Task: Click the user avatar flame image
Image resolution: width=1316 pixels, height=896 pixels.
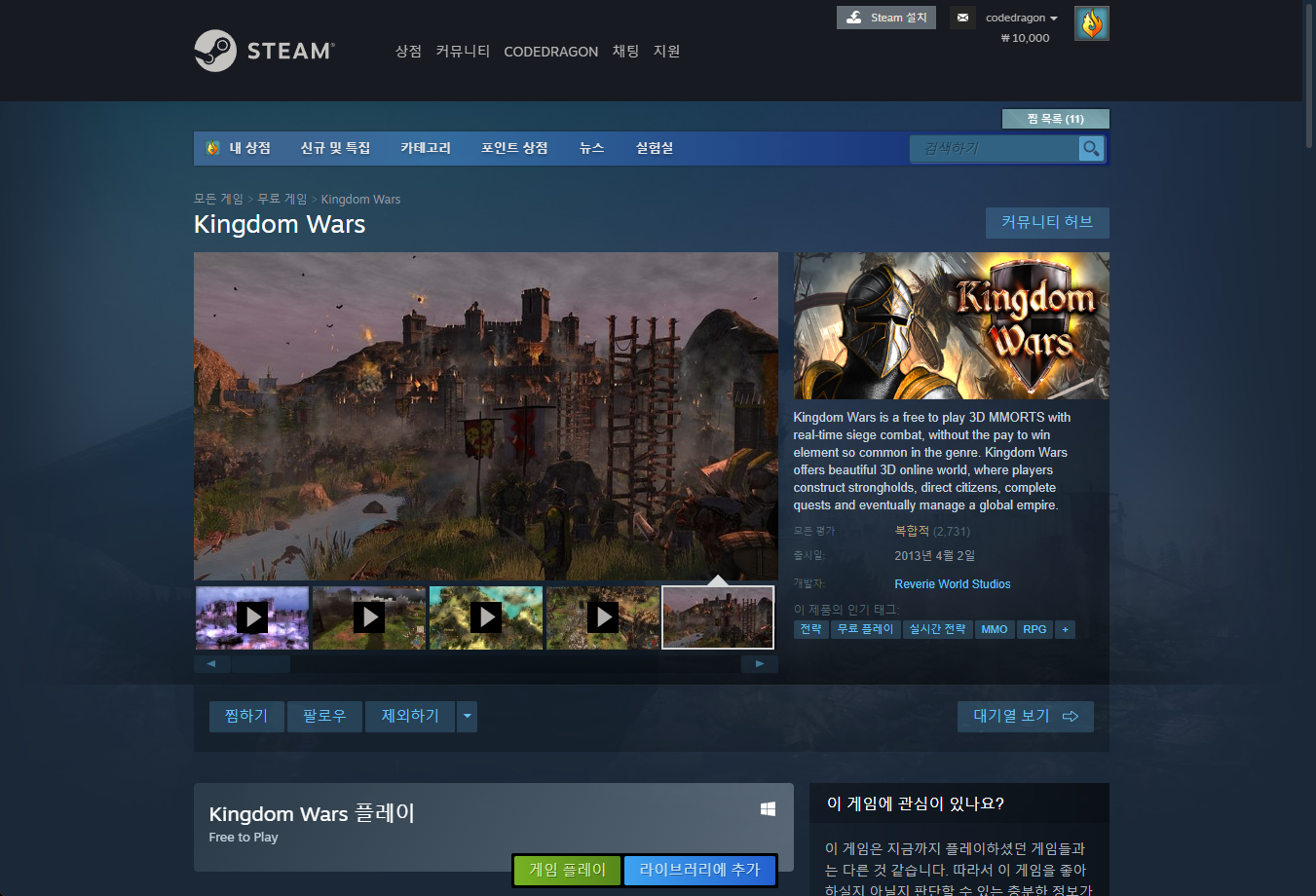Action: tap(1092, 23)
